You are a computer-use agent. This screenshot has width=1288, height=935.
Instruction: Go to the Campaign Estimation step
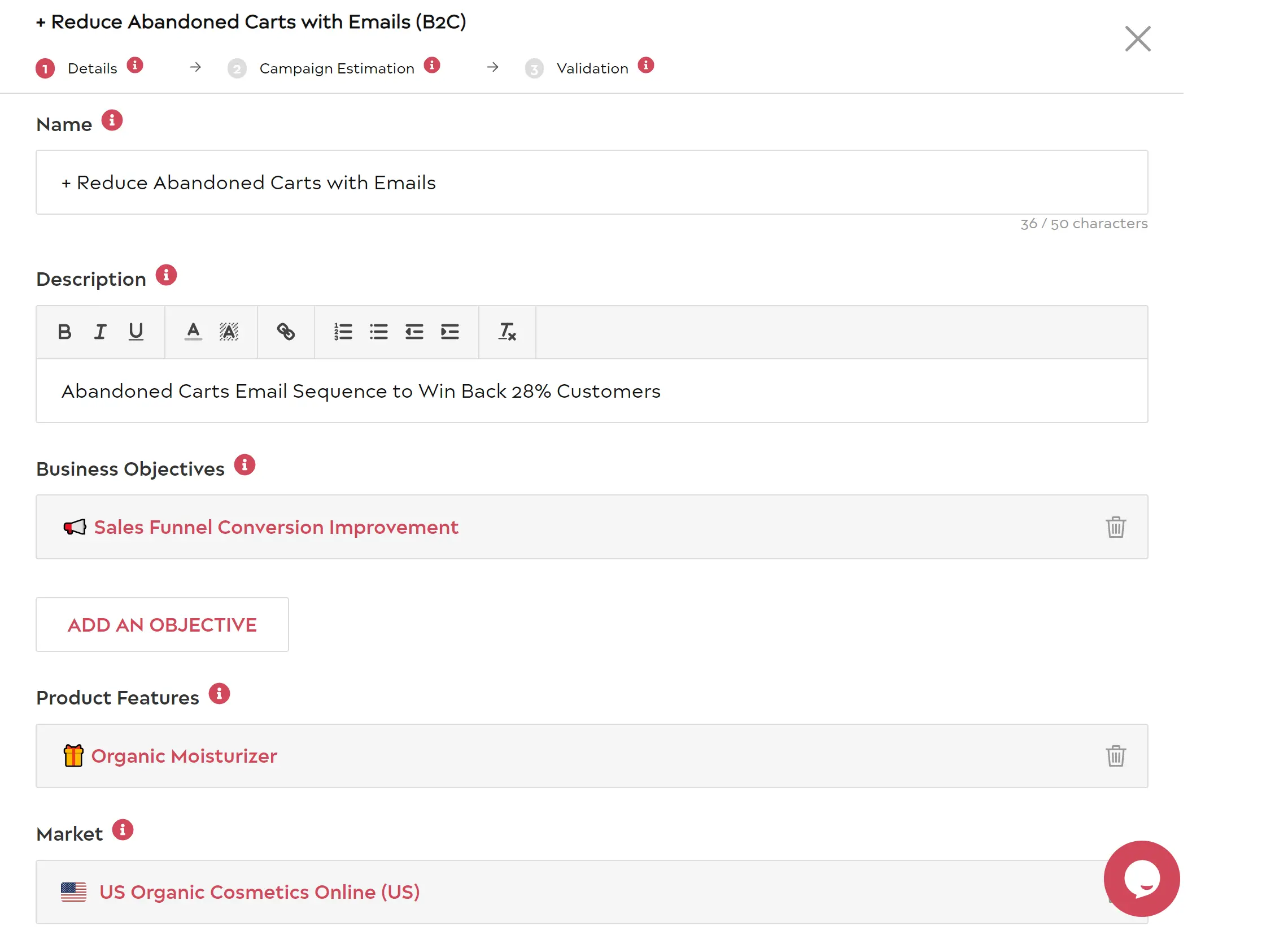(x=337, y=69)
